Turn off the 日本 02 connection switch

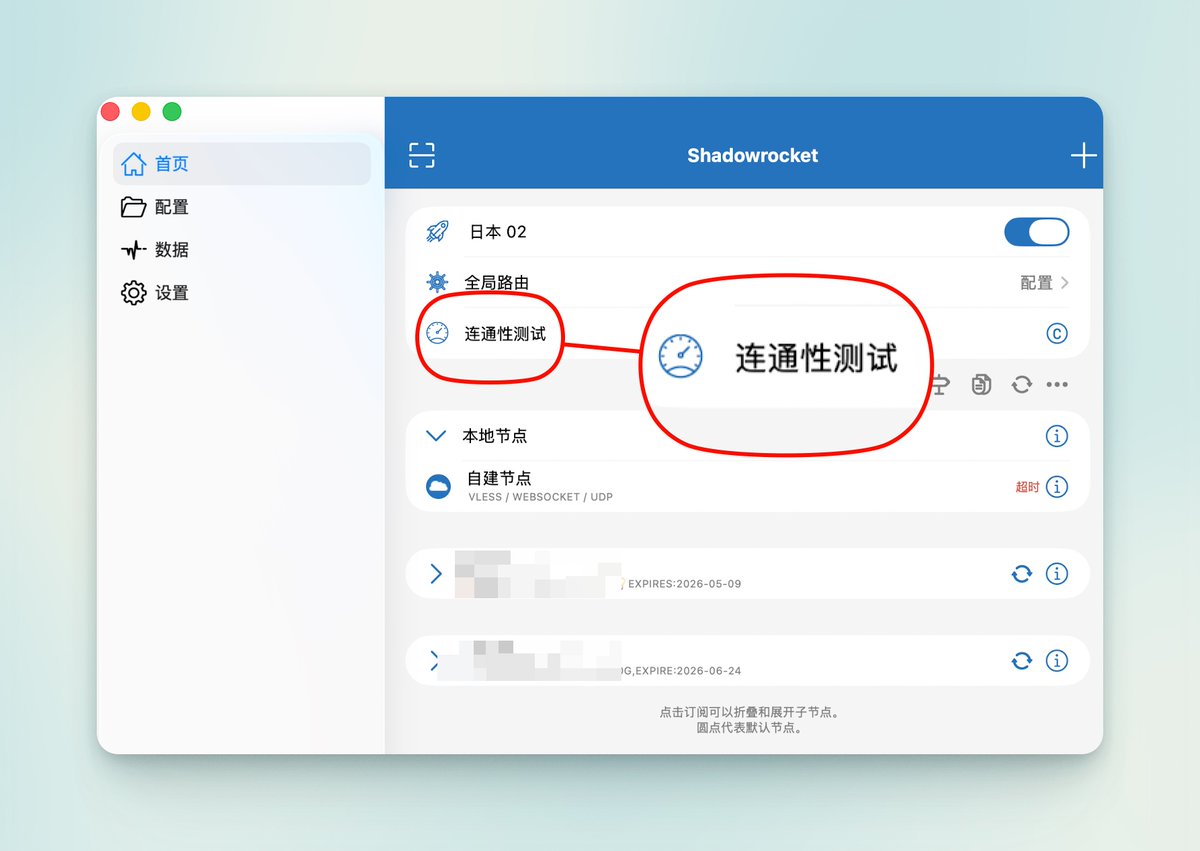coord(1036,232)
